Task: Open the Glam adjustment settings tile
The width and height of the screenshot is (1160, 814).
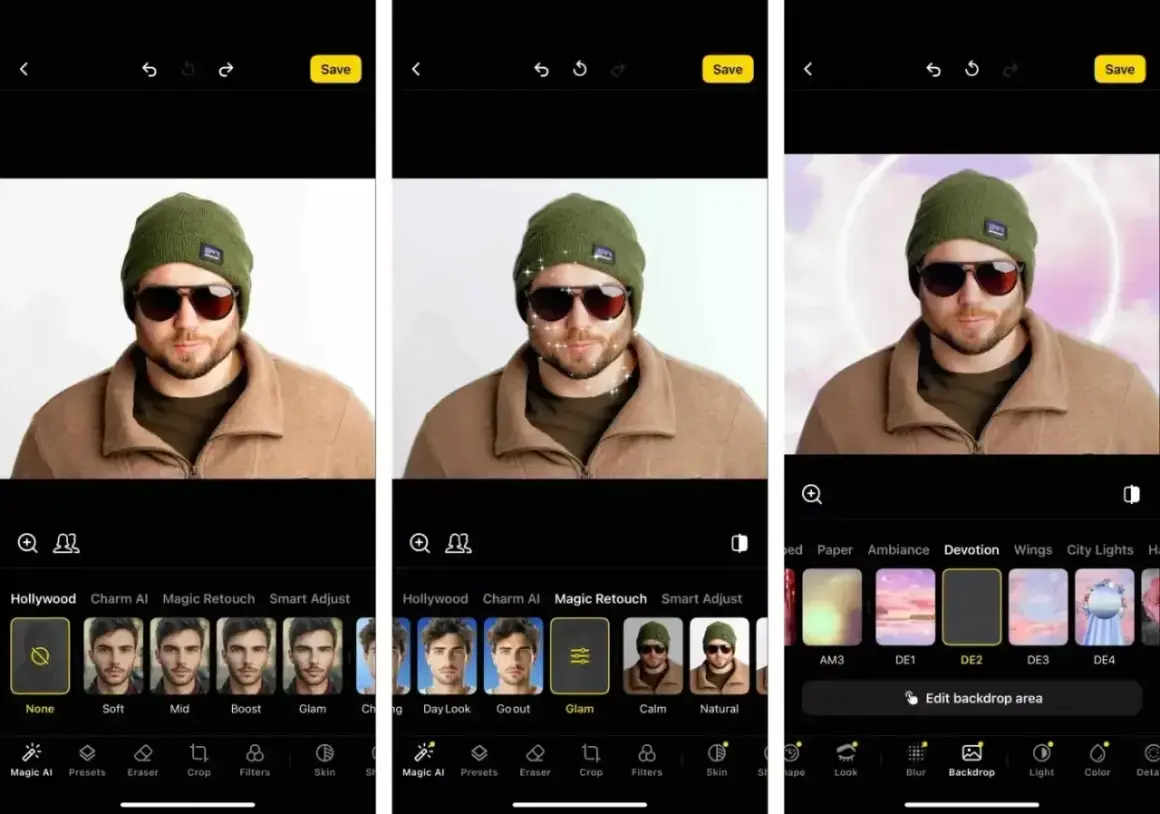Action: (x=580, y=656)
